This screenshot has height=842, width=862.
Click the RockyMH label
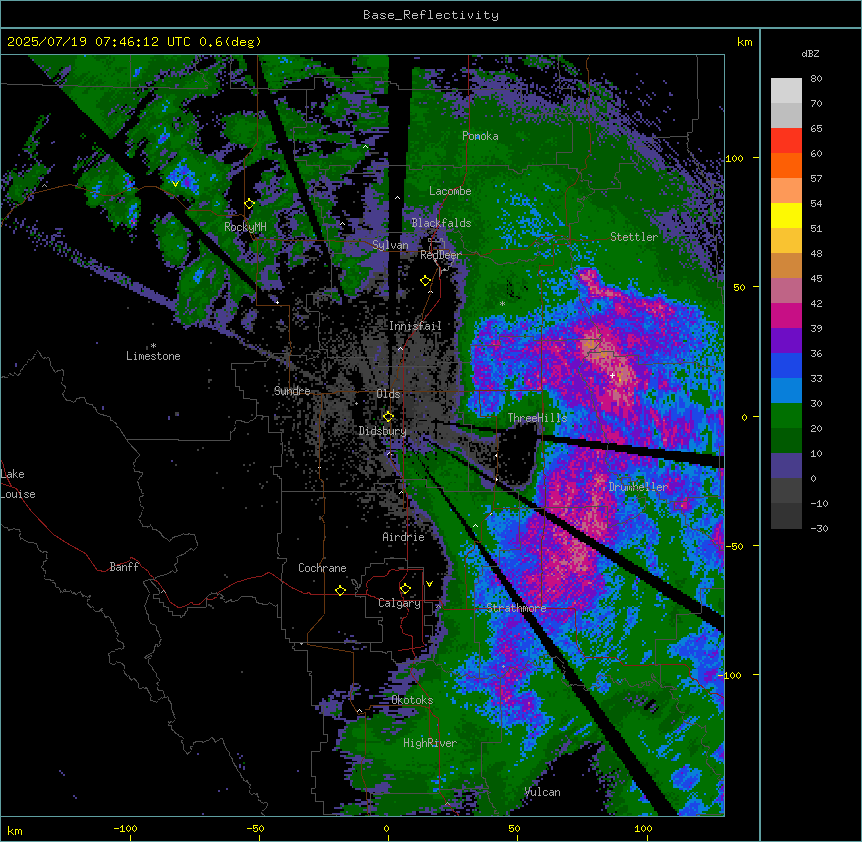click(245, 227)
